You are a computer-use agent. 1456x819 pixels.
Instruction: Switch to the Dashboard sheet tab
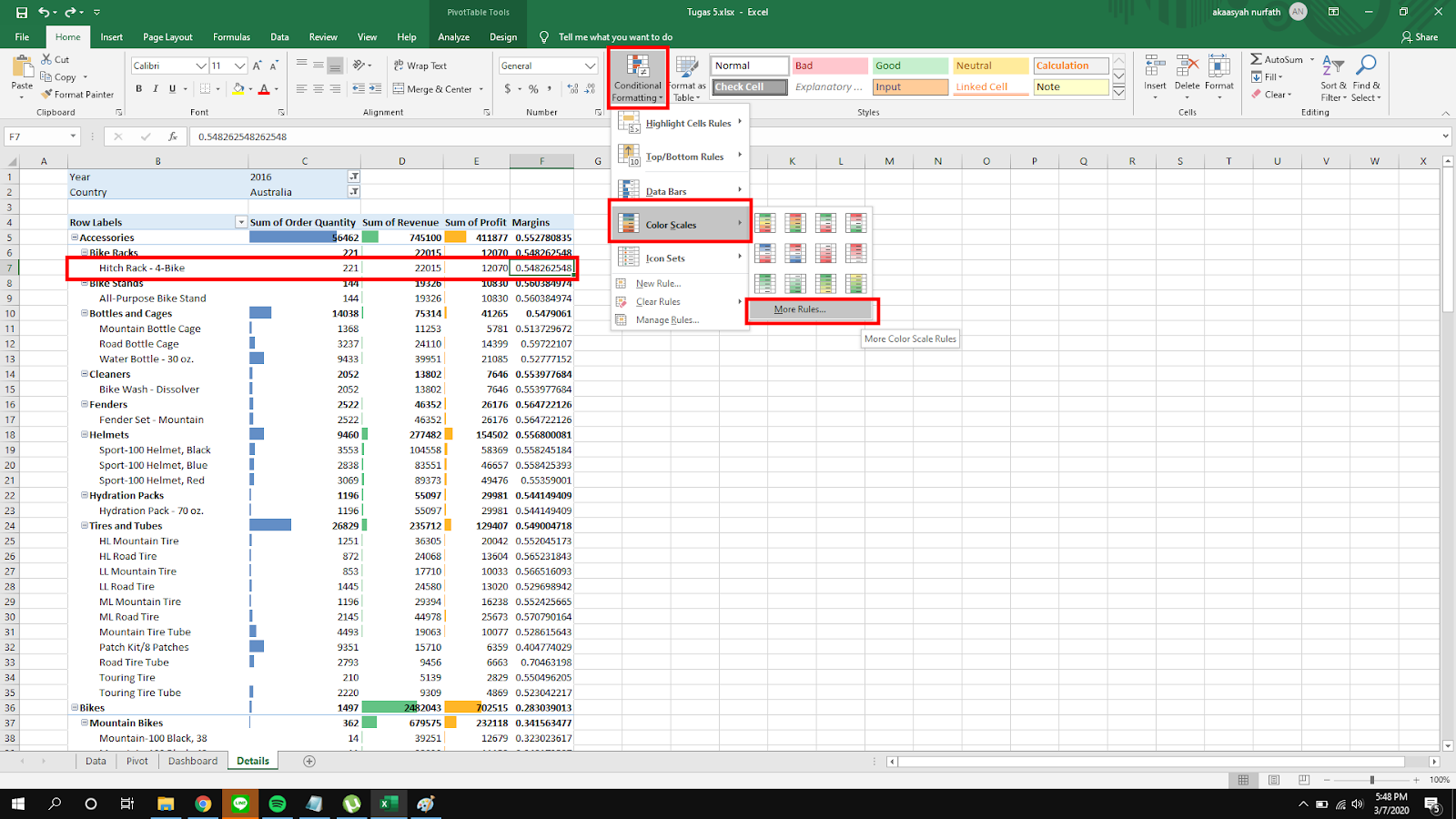click(193, 762)
